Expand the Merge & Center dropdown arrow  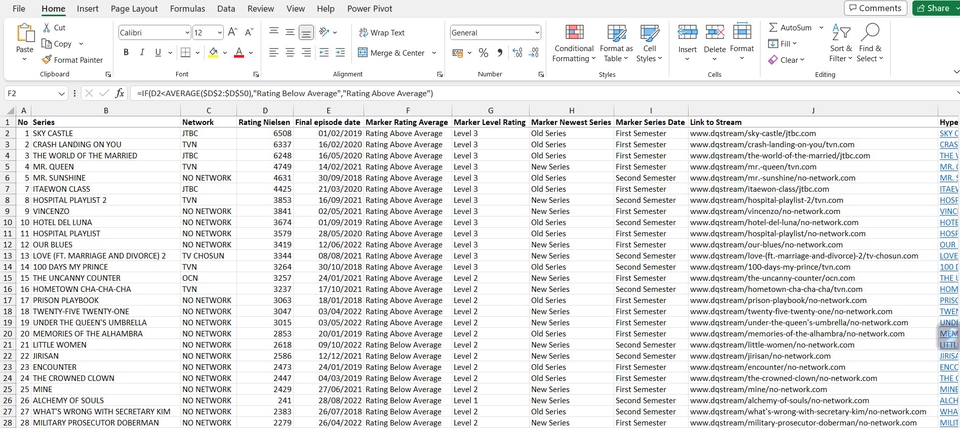(x=434, y=53)
